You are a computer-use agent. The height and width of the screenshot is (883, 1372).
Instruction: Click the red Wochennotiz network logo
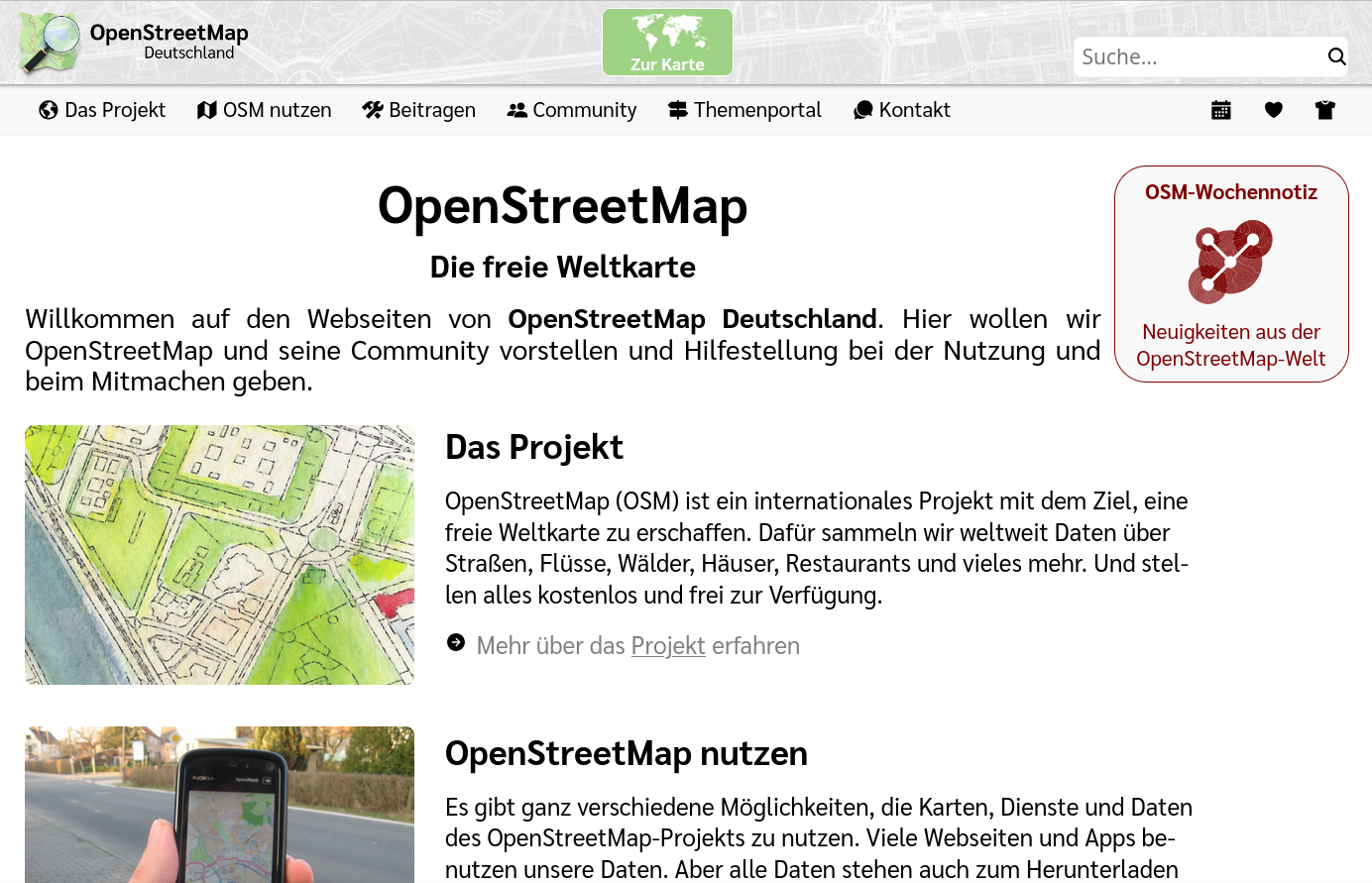click(x=1230, y=262)
